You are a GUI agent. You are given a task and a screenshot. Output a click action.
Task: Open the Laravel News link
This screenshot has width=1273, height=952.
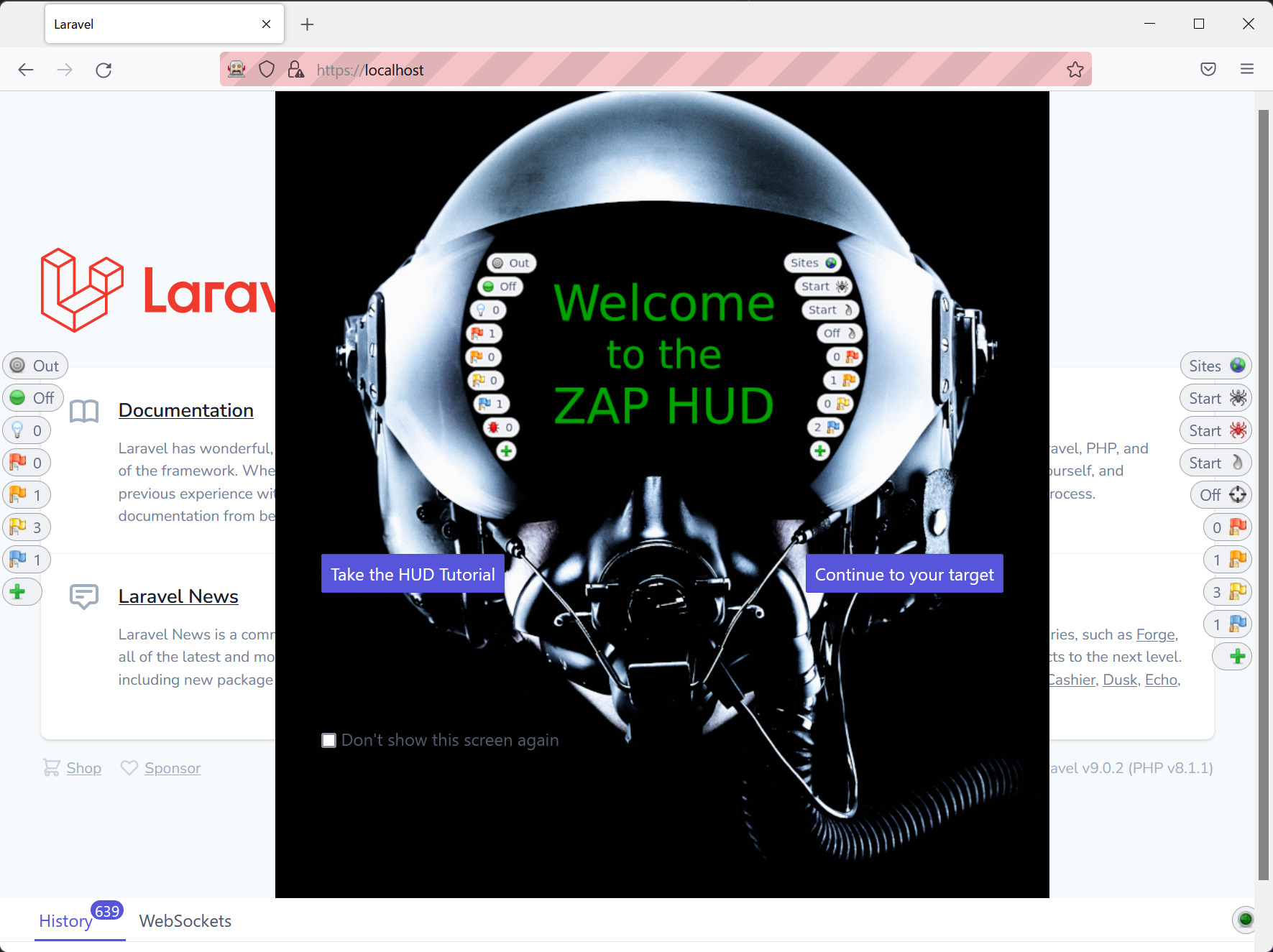click(x=178, y=596)
